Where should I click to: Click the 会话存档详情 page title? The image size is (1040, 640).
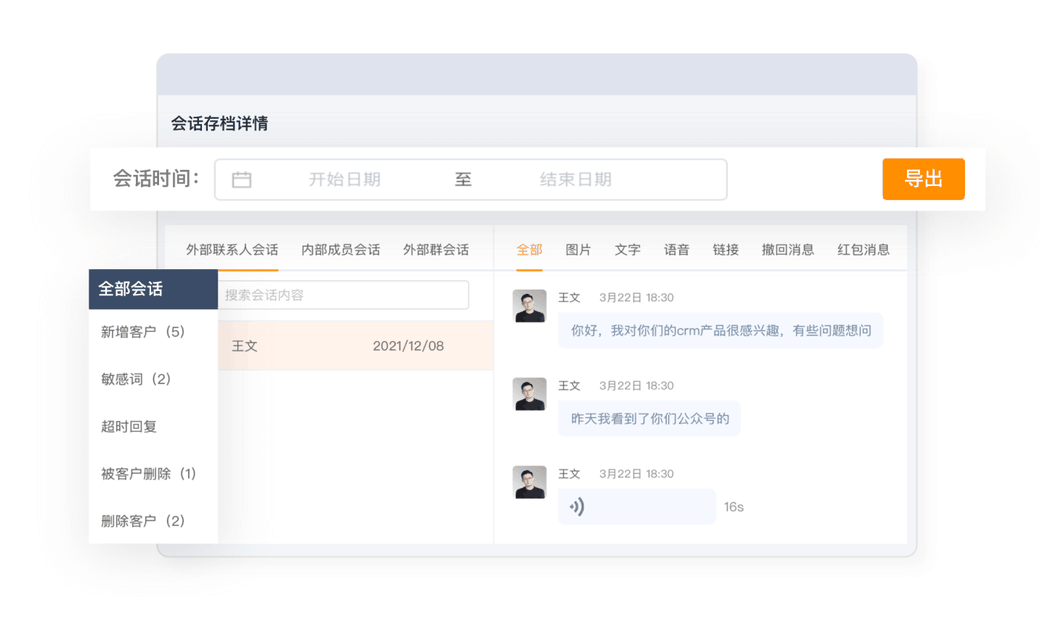(220, 123)
